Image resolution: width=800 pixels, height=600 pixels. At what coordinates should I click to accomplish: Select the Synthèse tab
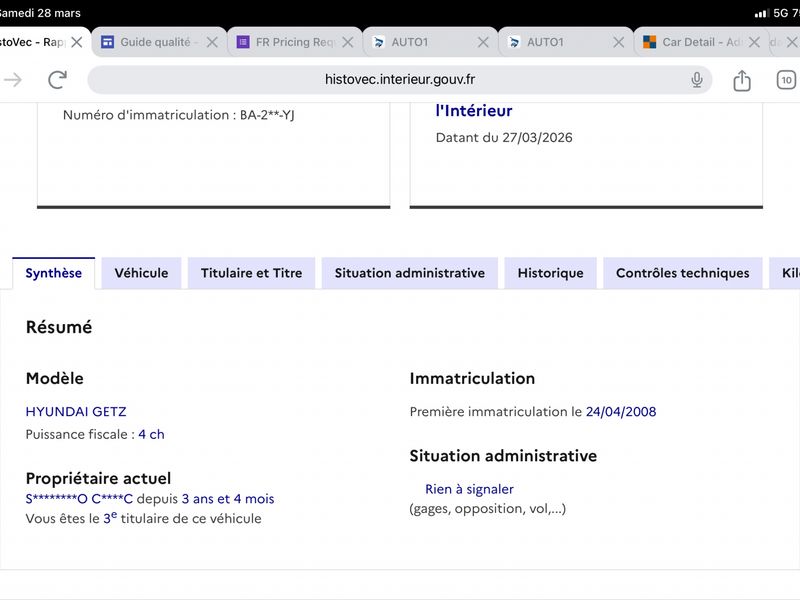point(54,273)
